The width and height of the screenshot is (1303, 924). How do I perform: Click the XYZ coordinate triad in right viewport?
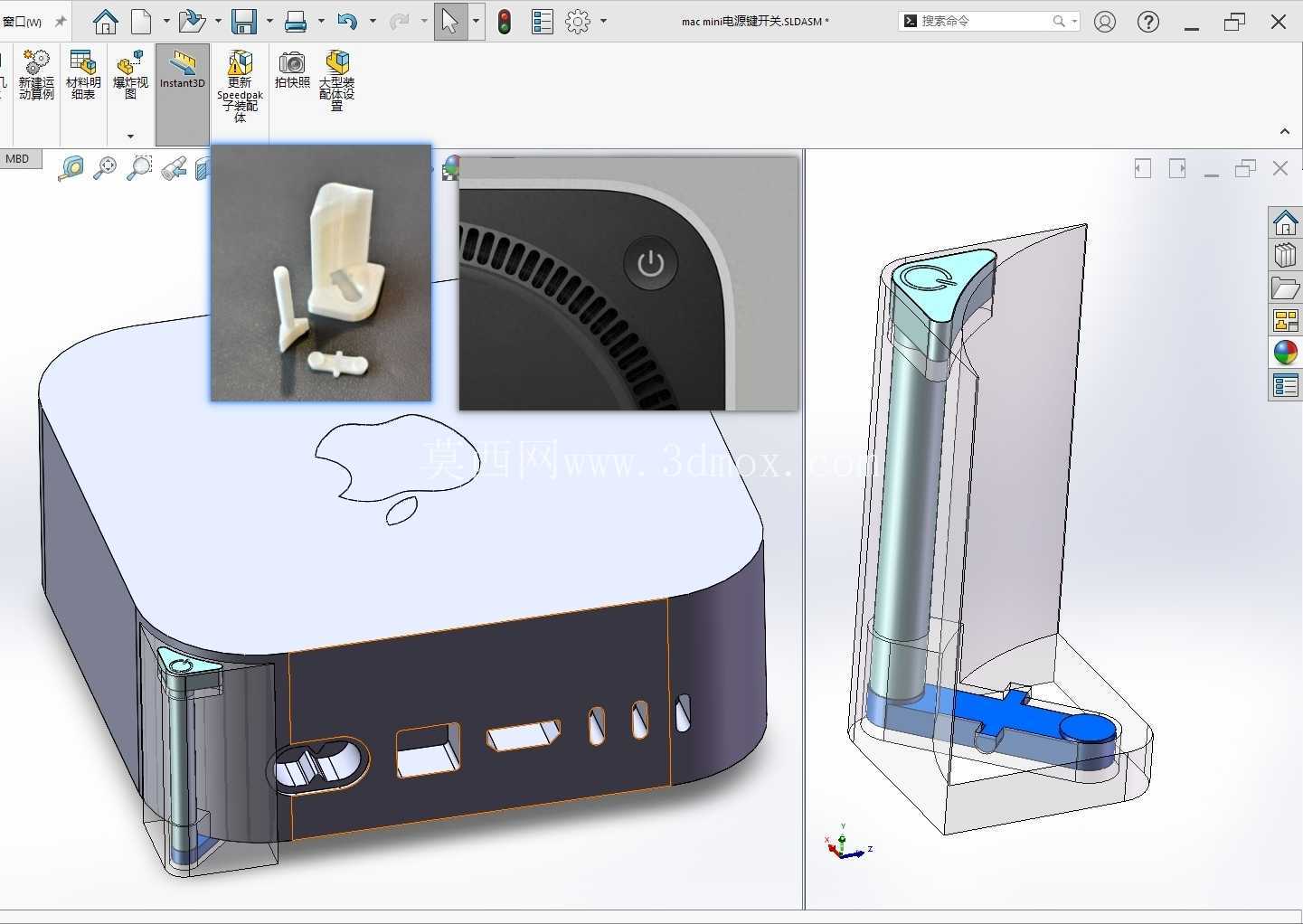(x=847, y=843)
